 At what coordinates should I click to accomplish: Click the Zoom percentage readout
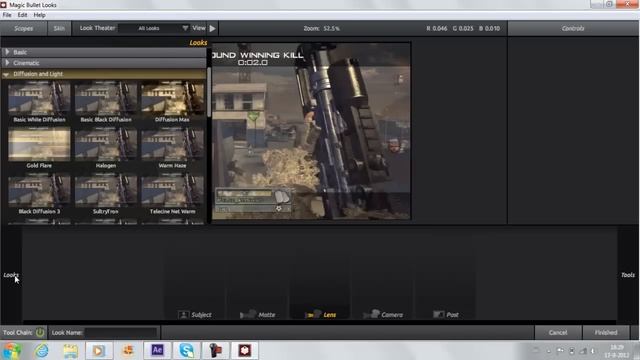321,29
